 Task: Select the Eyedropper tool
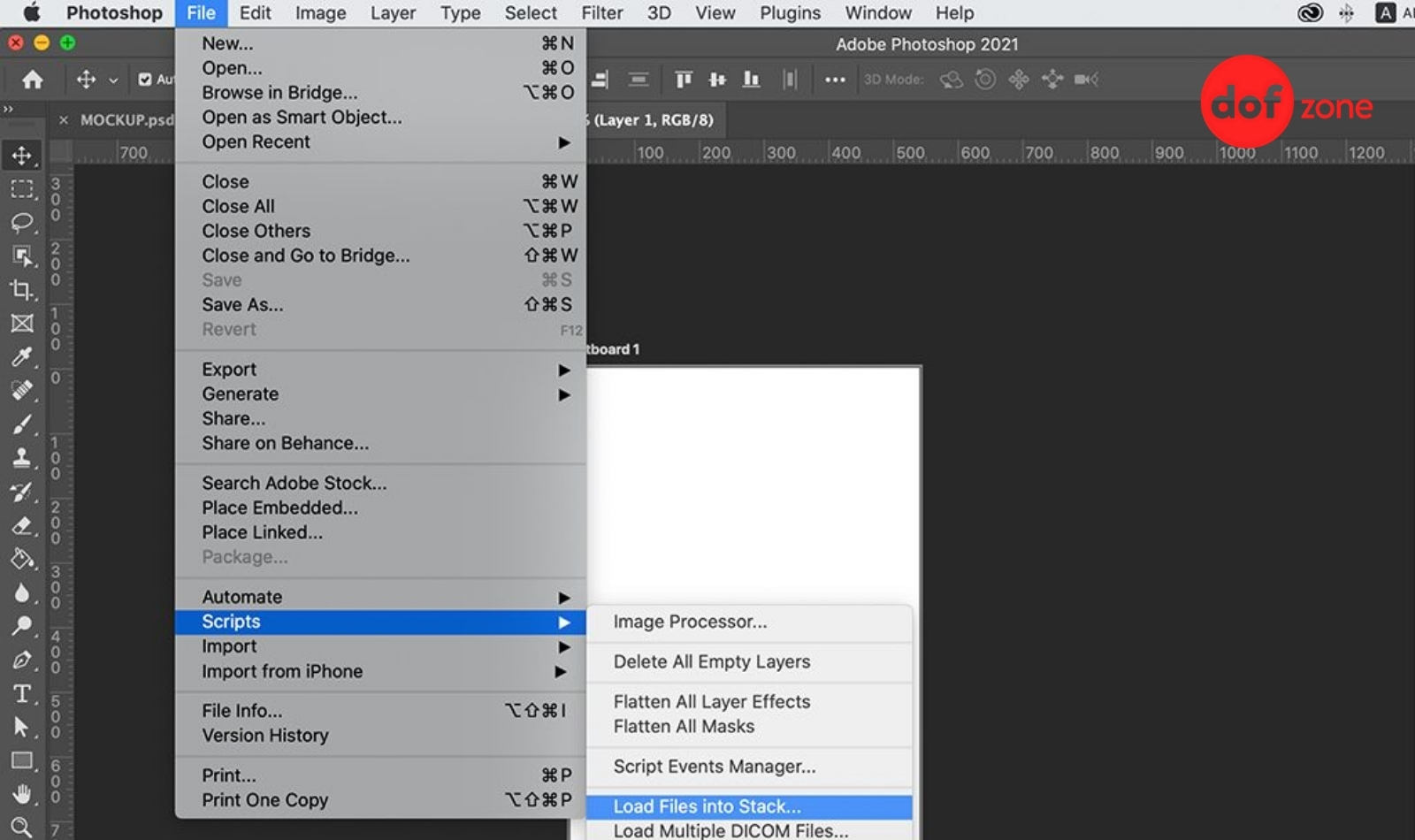tap(22, 356)
